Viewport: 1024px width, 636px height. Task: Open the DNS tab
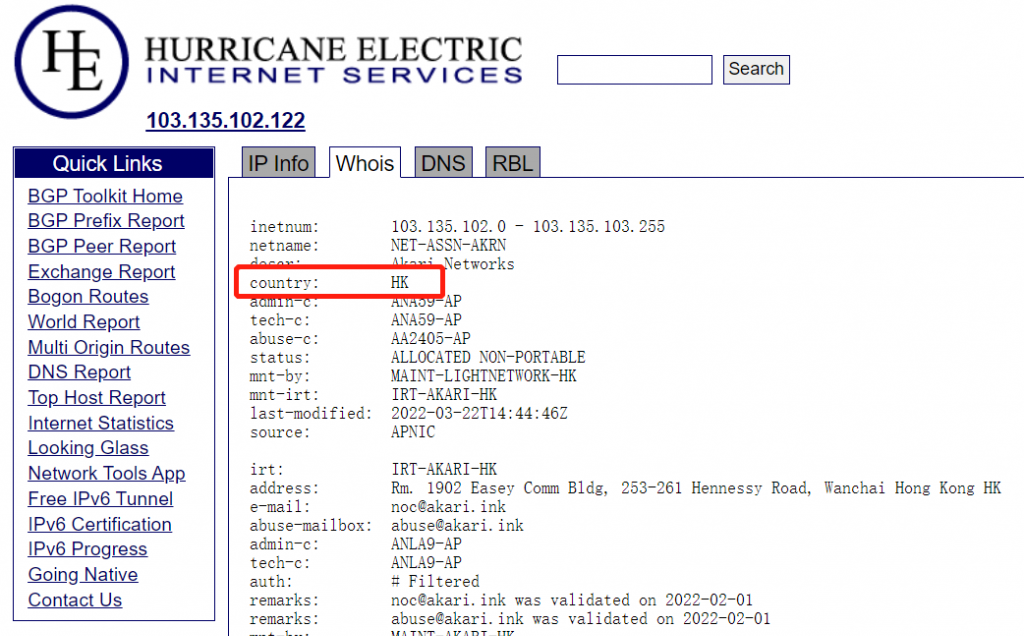[x=443, y=163]
